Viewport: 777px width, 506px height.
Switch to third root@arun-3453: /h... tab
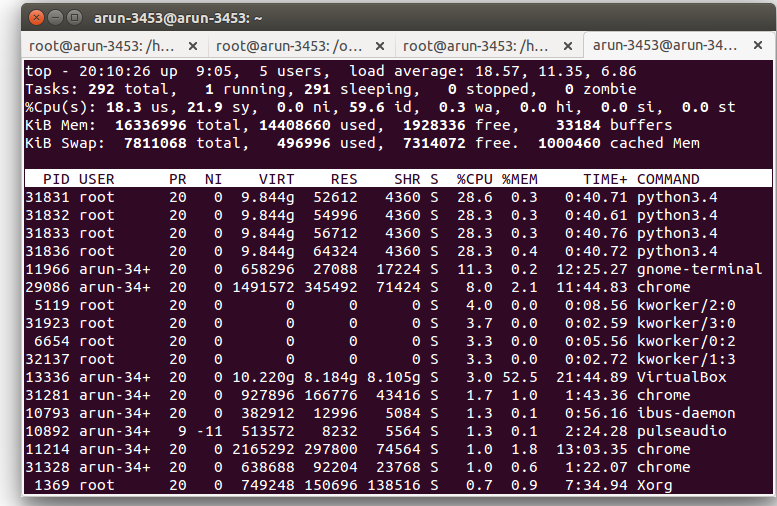(476, 46)
